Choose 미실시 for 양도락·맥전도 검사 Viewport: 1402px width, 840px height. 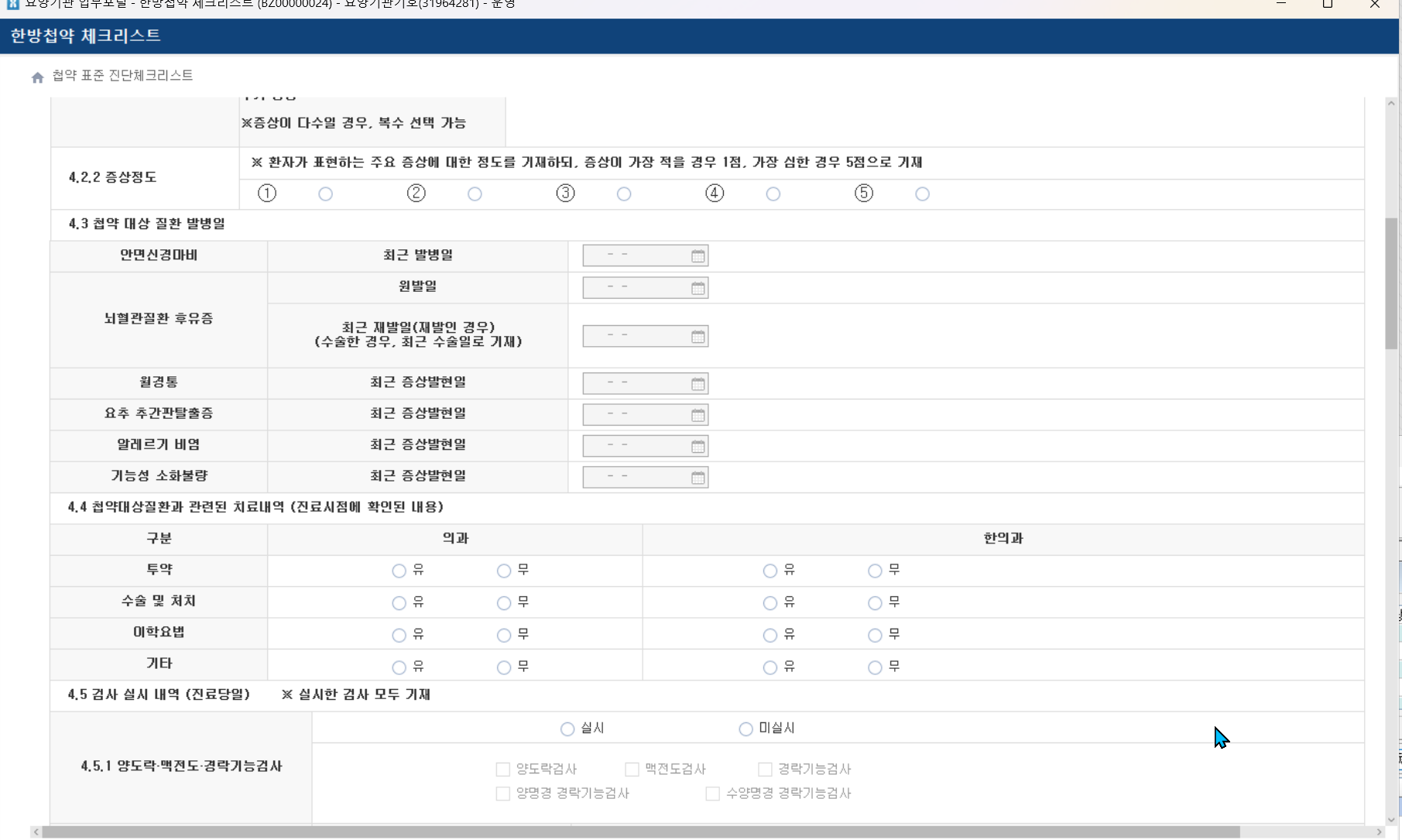(x=746, y=729)
